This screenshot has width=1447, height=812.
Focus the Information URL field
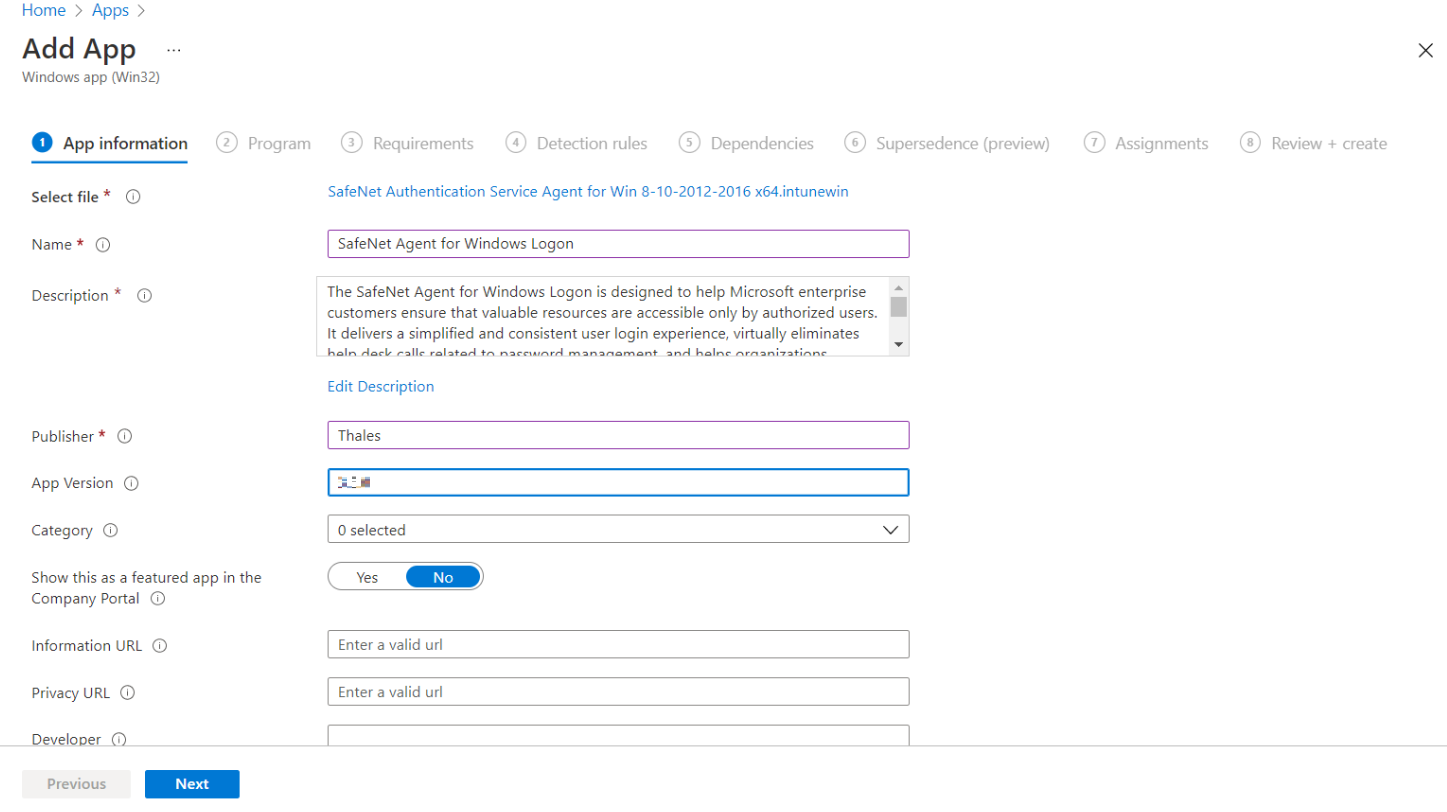pyautogui.click(x=618, y=644)
